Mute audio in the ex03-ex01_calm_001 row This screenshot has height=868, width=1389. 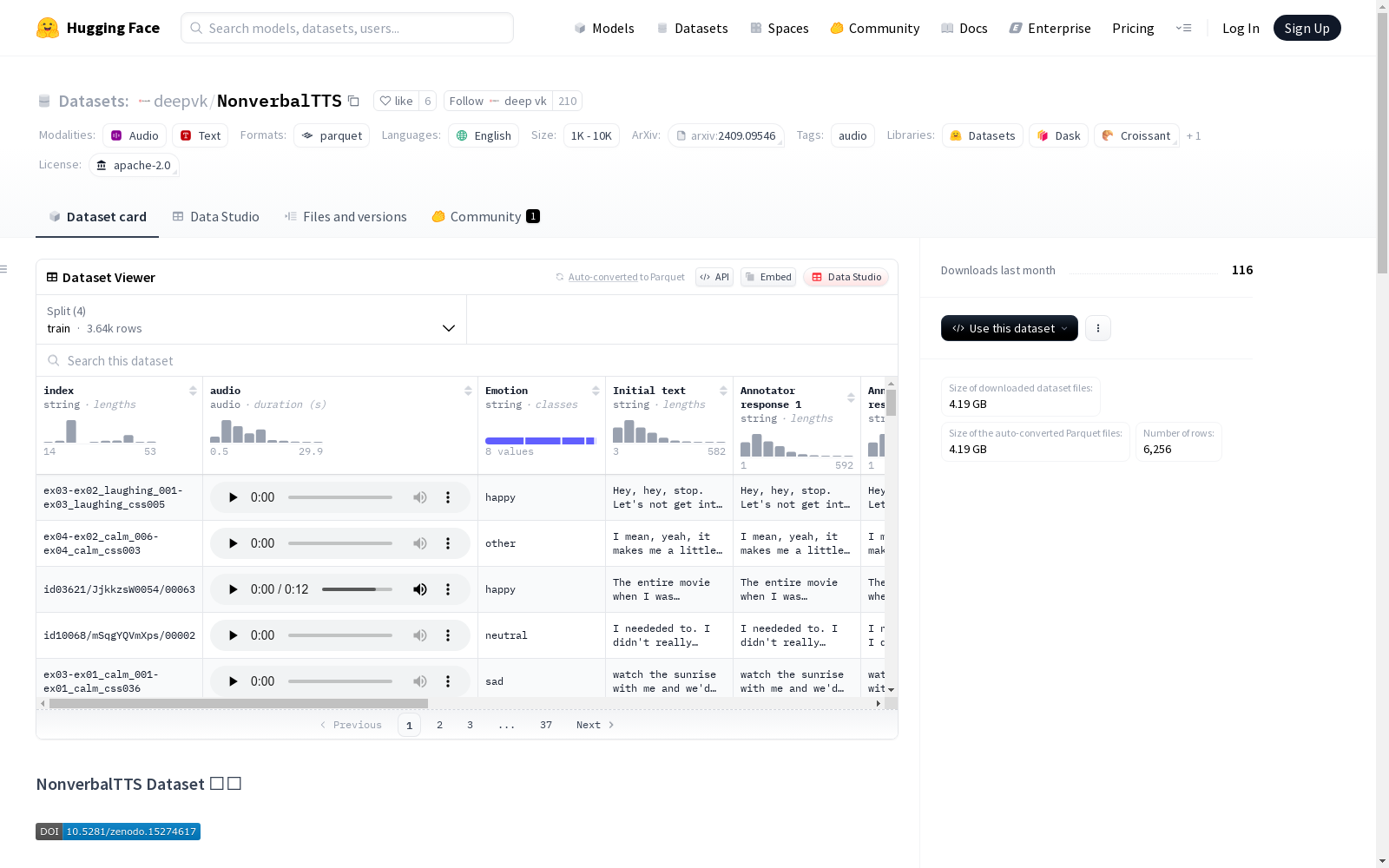pos(420,681)
